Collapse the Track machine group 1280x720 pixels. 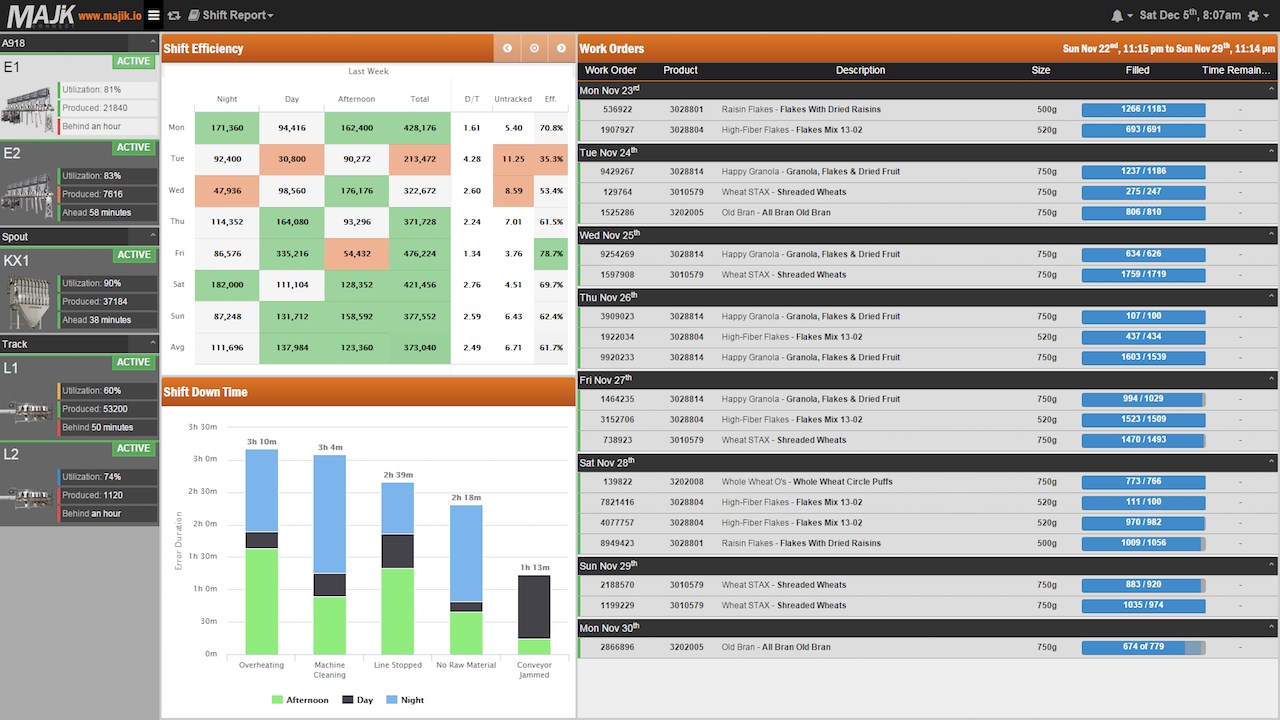click(153, 344)
